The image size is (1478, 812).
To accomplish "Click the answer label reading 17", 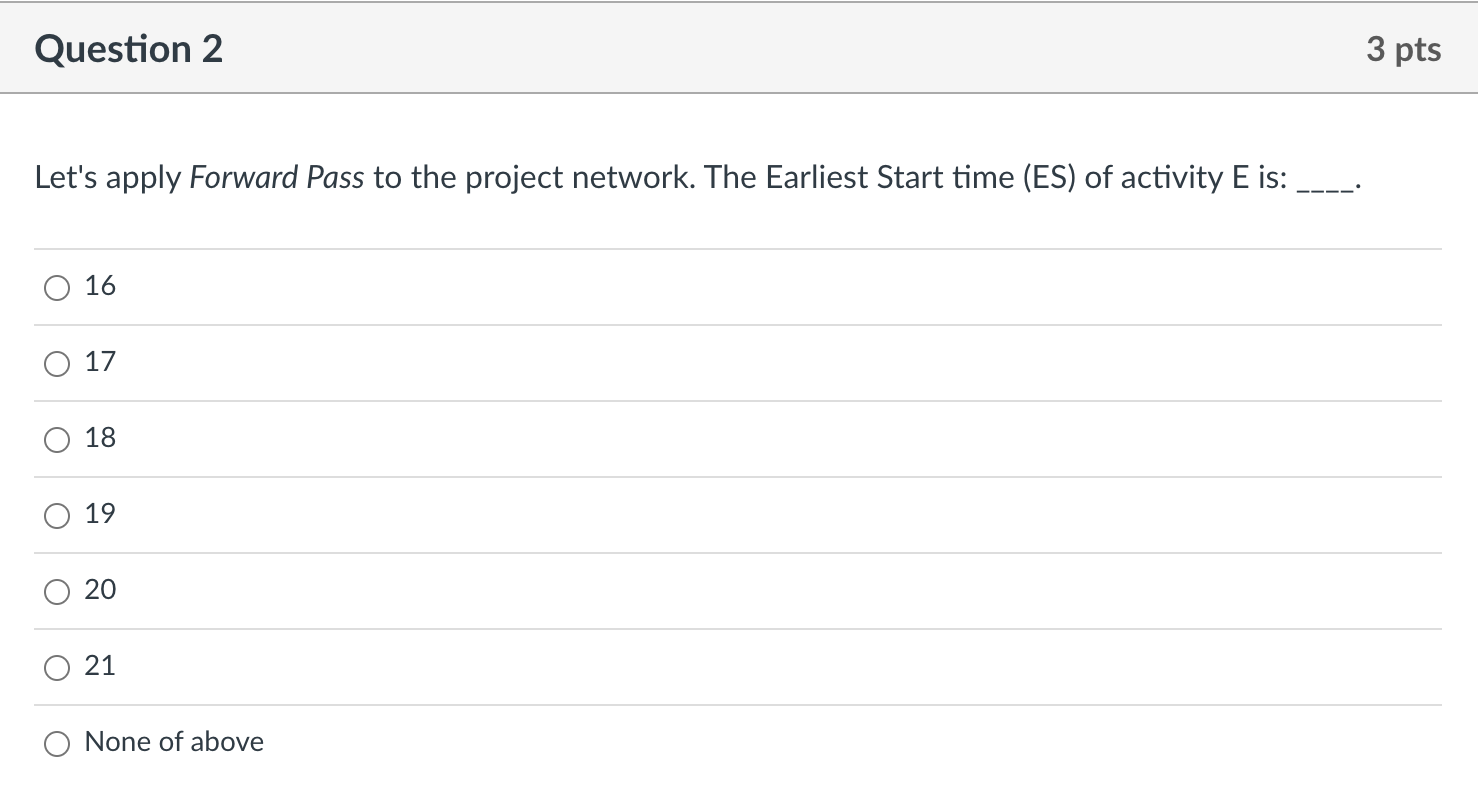I will point(100,361).
